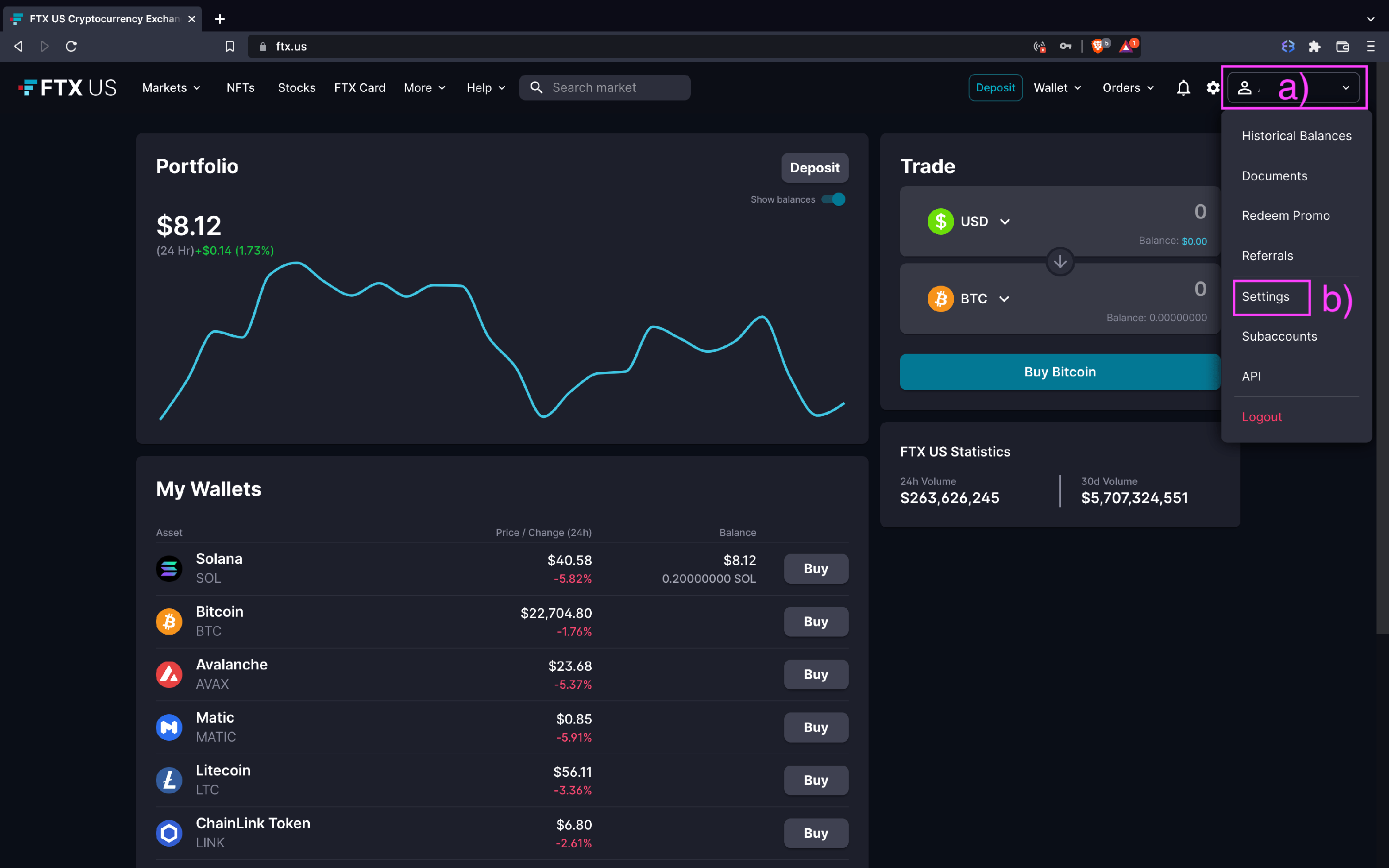Open the gear settings icon in header
This screenshot has height=868, width=1389.
[1213, 88]
